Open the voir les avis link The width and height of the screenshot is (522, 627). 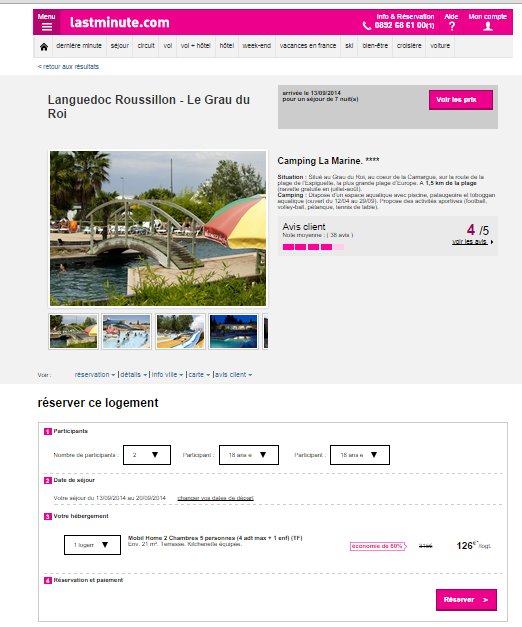472,242
